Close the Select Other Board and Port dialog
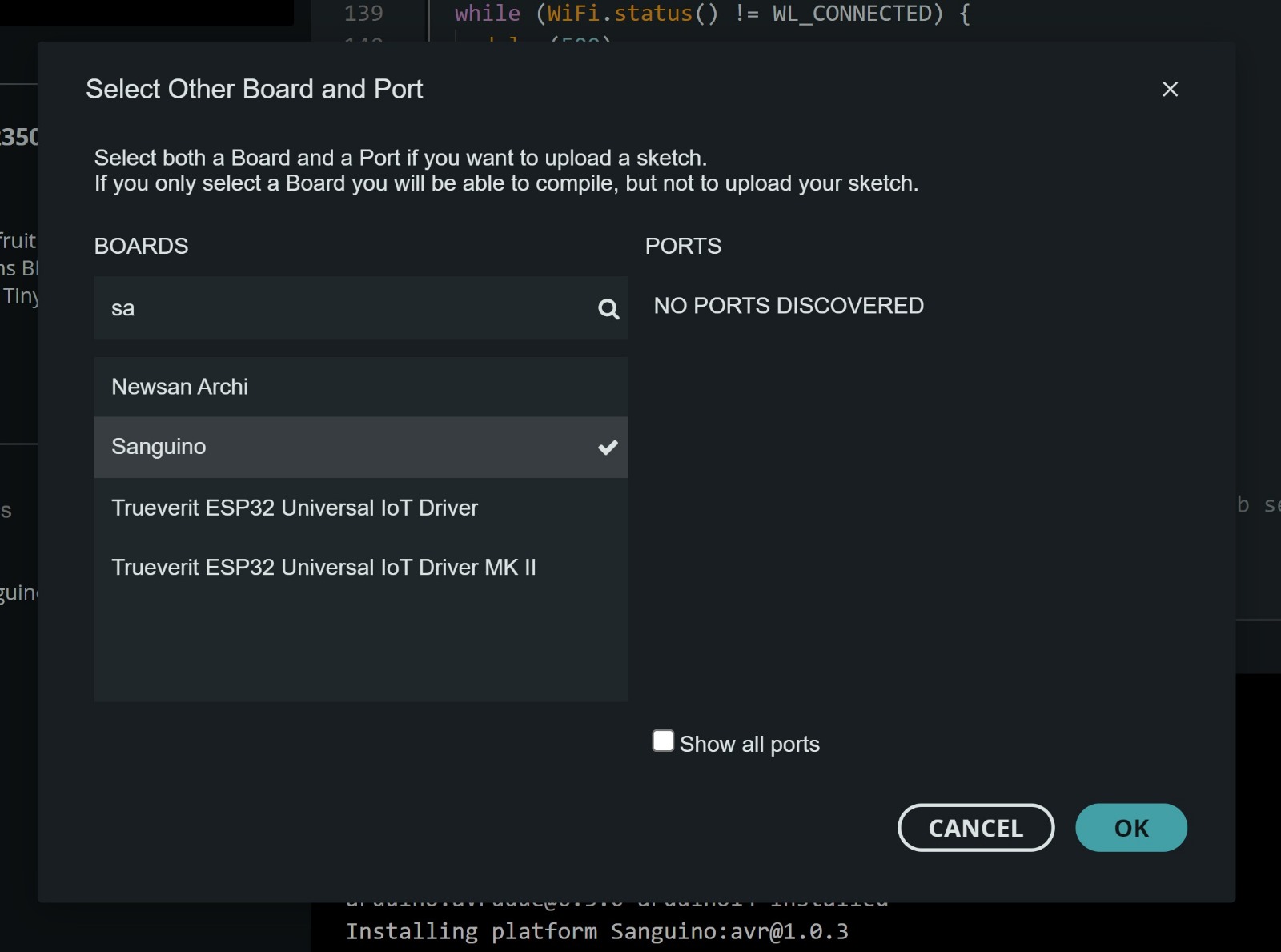Image resolution: width=1281 pixels, height=952 pixels. (x=1170, y=89)
